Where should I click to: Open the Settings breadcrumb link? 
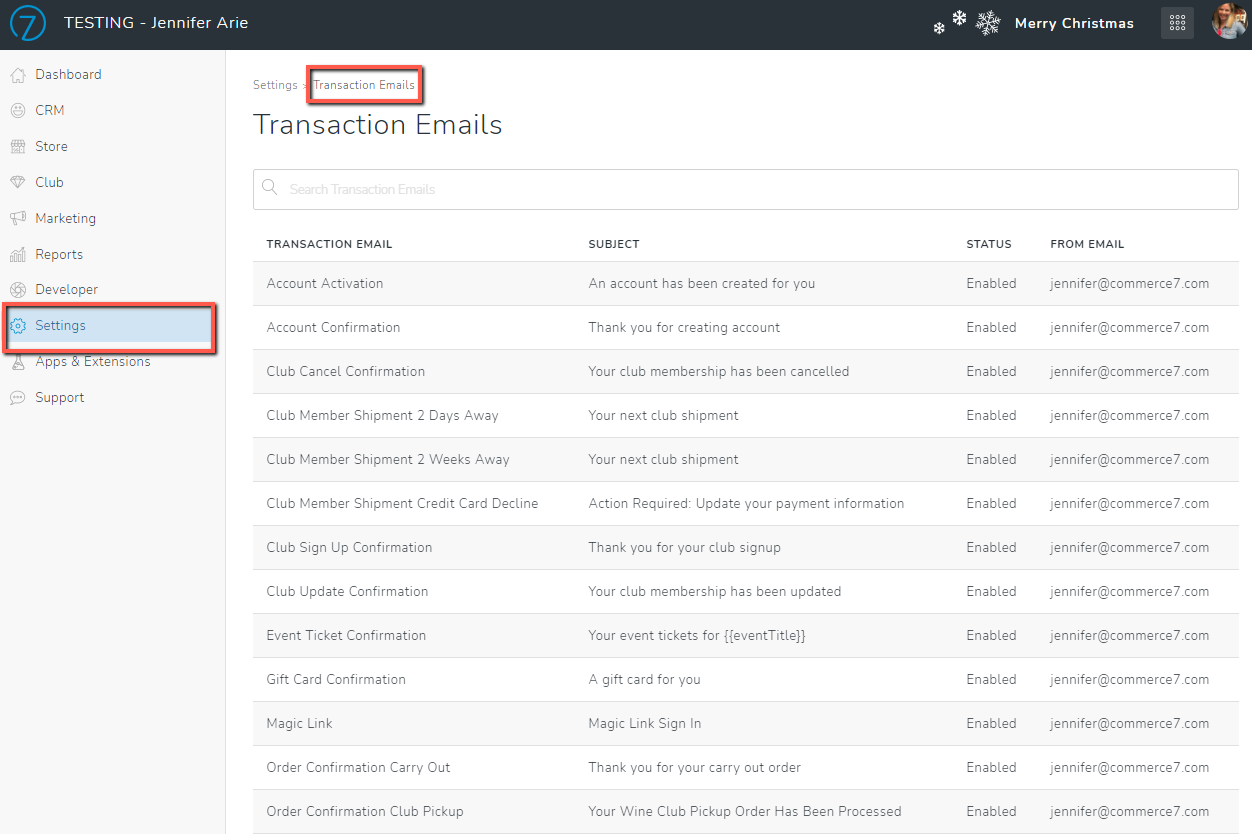coord(274,85)
